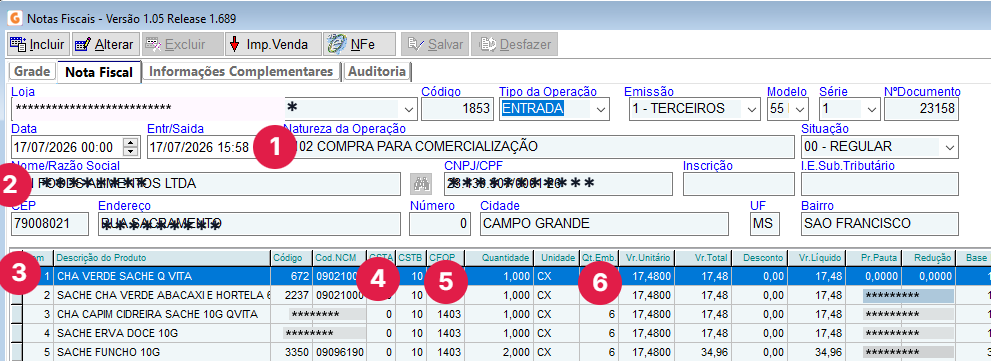Click the binoculars search icon beside Nome/Razão Social

pos(420,184)
